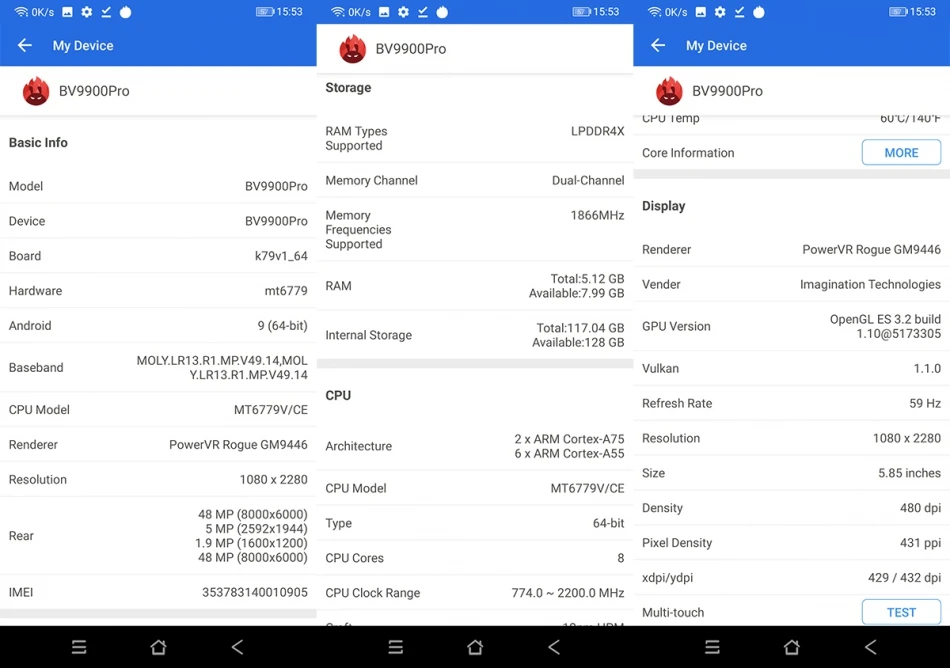Tap the Display section heading

[663, 206]
